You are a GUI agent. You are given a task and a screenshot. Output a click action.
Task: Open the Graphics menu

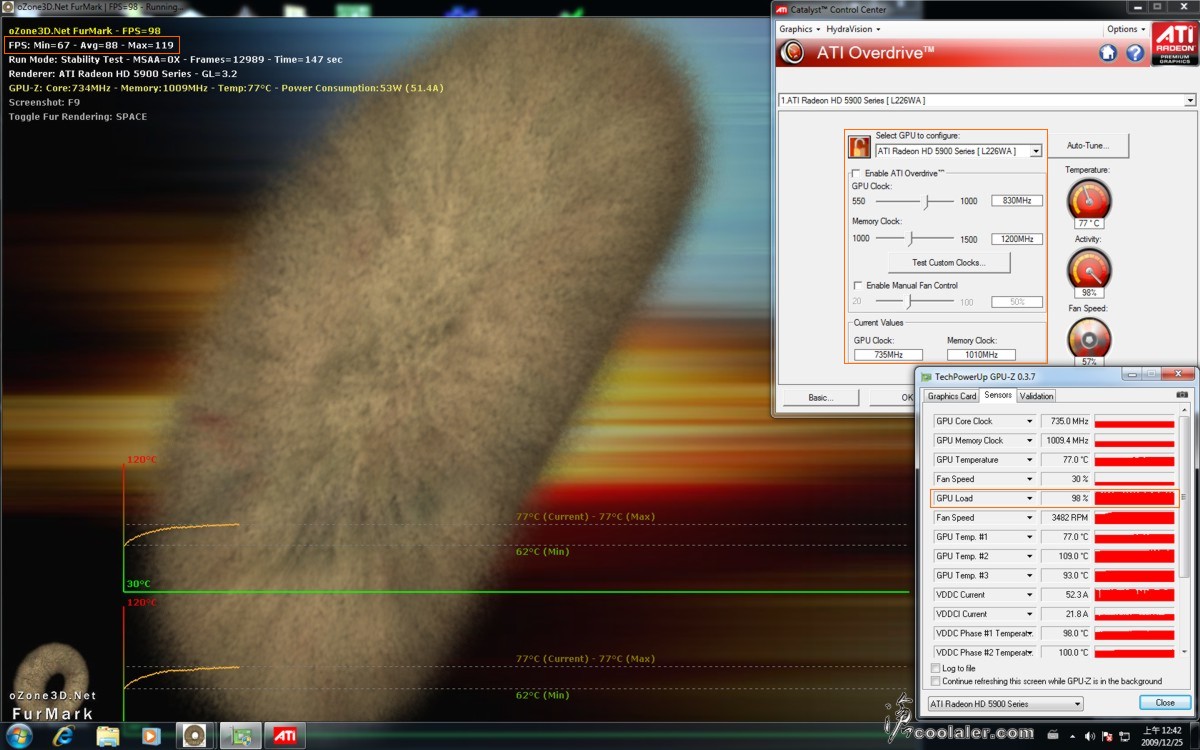point(800,29)
